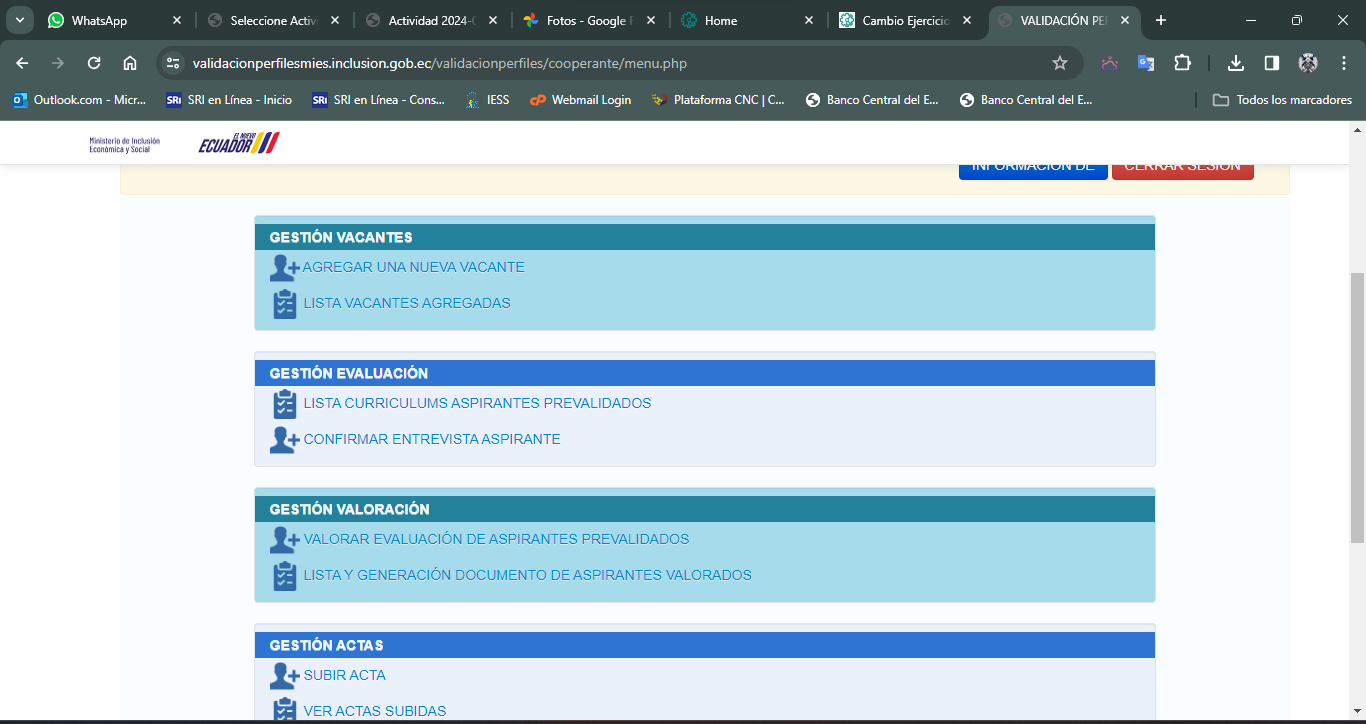This screenshot has width=1366, height=724.
Task: Open the Chrome downloads icon
Action: pos(1236,63)
